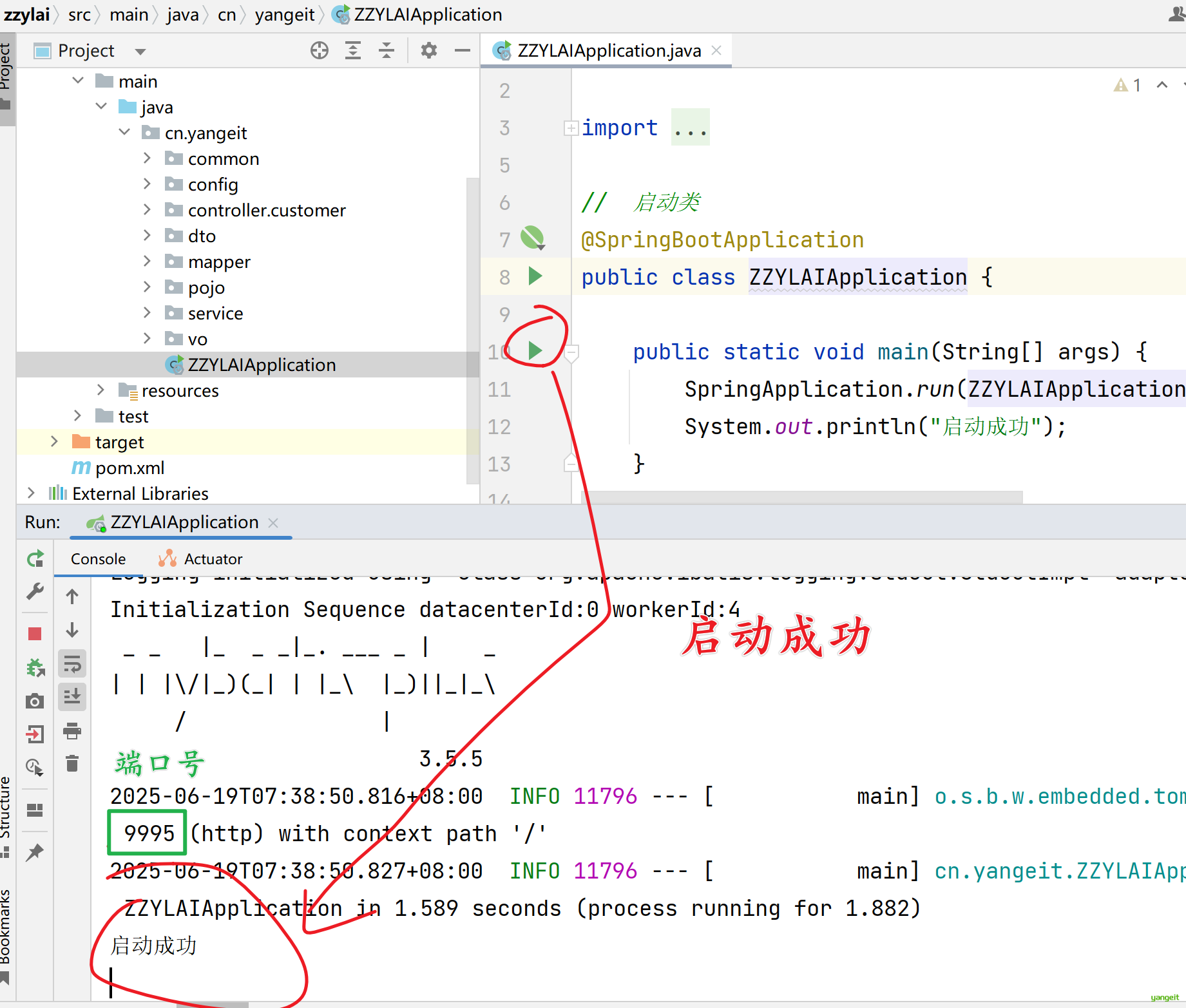Collapse the cn.yangeit package
Viewport: 1186px width, 1008px height.
[x=124, y=132]
